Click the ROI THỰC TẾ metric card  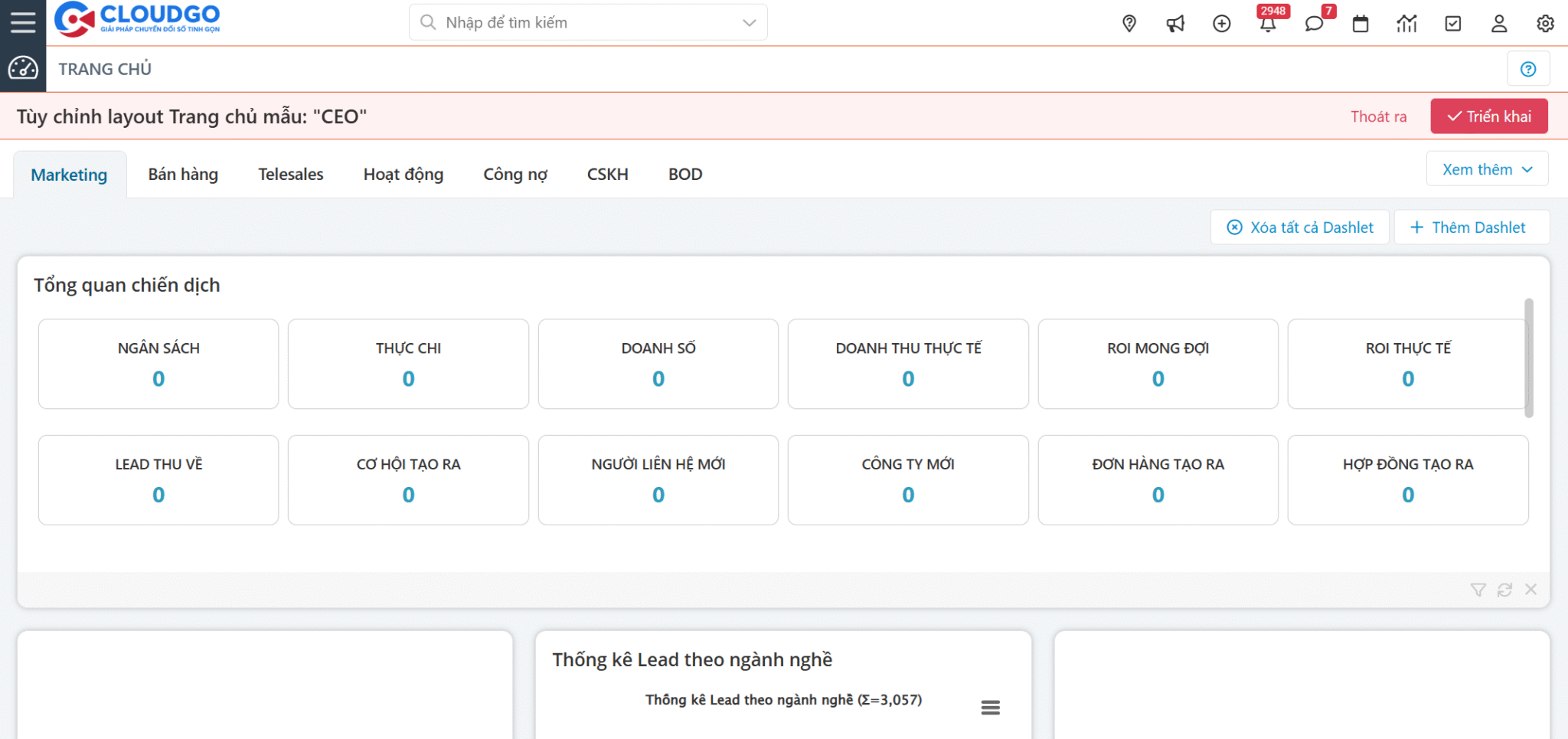click(x=1407, y=364)
